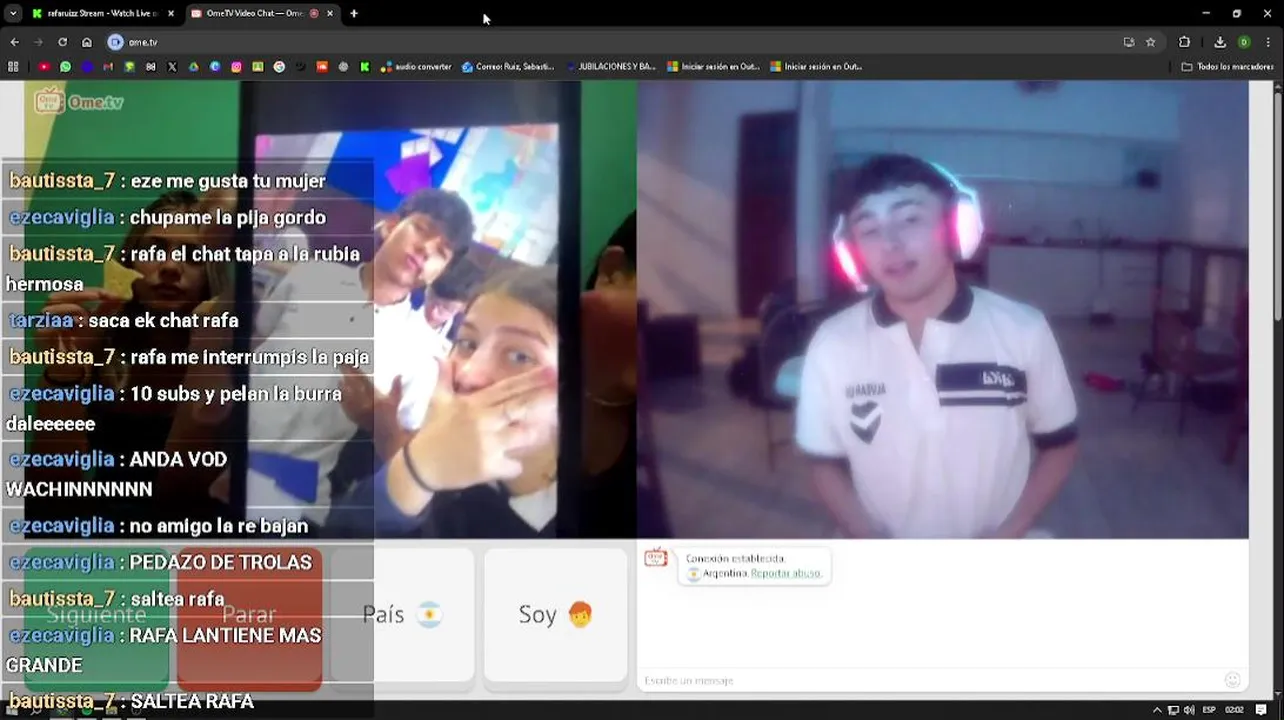
Task: Click the Escribe un mensaje input field
Action: [930, 680]
